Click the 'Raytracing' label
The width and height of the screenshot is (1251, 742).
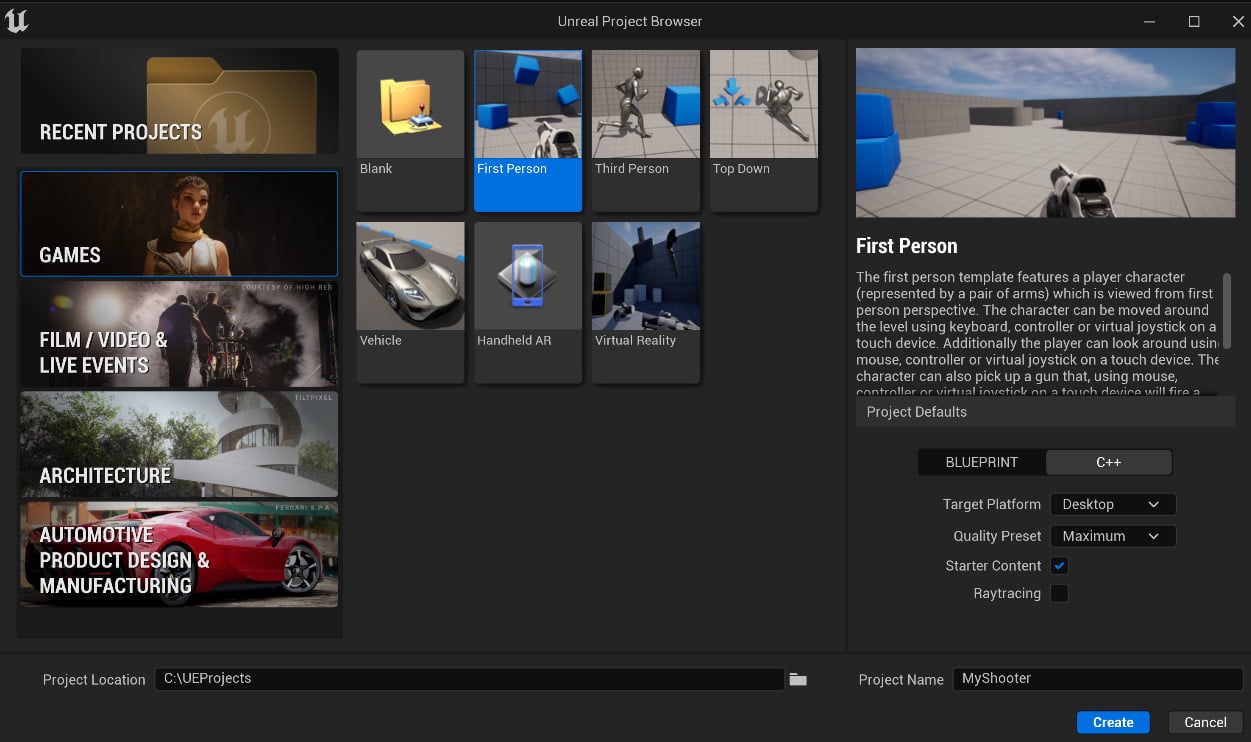[1007, 594]
